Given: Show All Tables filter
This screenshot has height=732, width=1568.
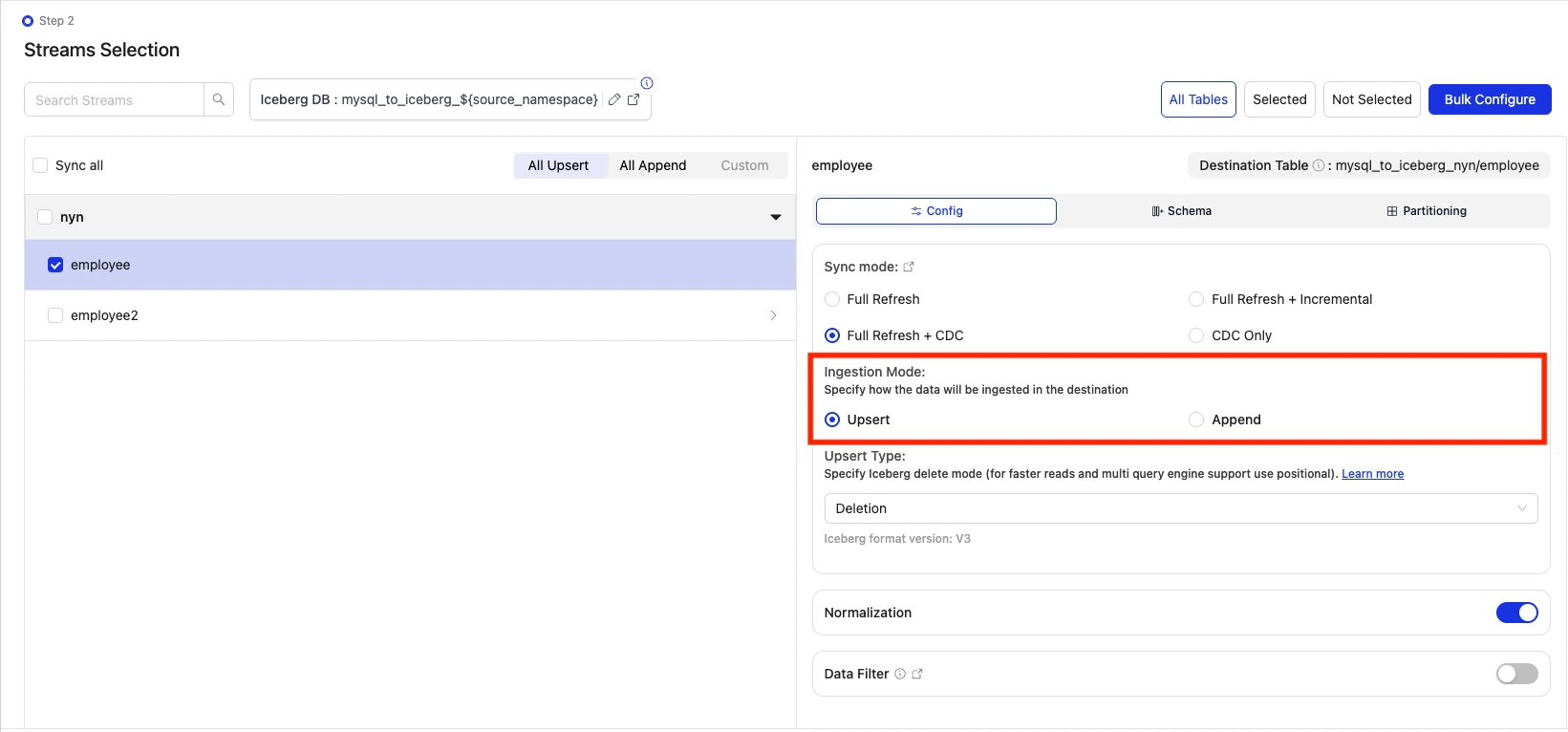Looking at the screenshot, I should pyautogui.click(x=1198, y=99).
